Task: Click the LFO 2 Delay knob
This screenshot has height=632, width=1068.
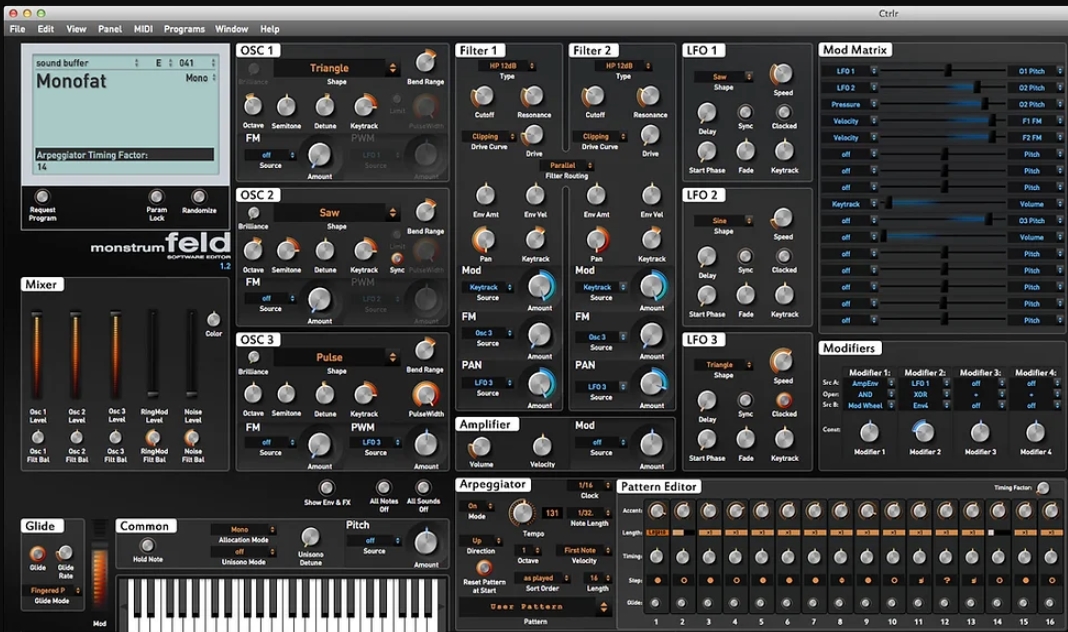Action: point(707,257)
